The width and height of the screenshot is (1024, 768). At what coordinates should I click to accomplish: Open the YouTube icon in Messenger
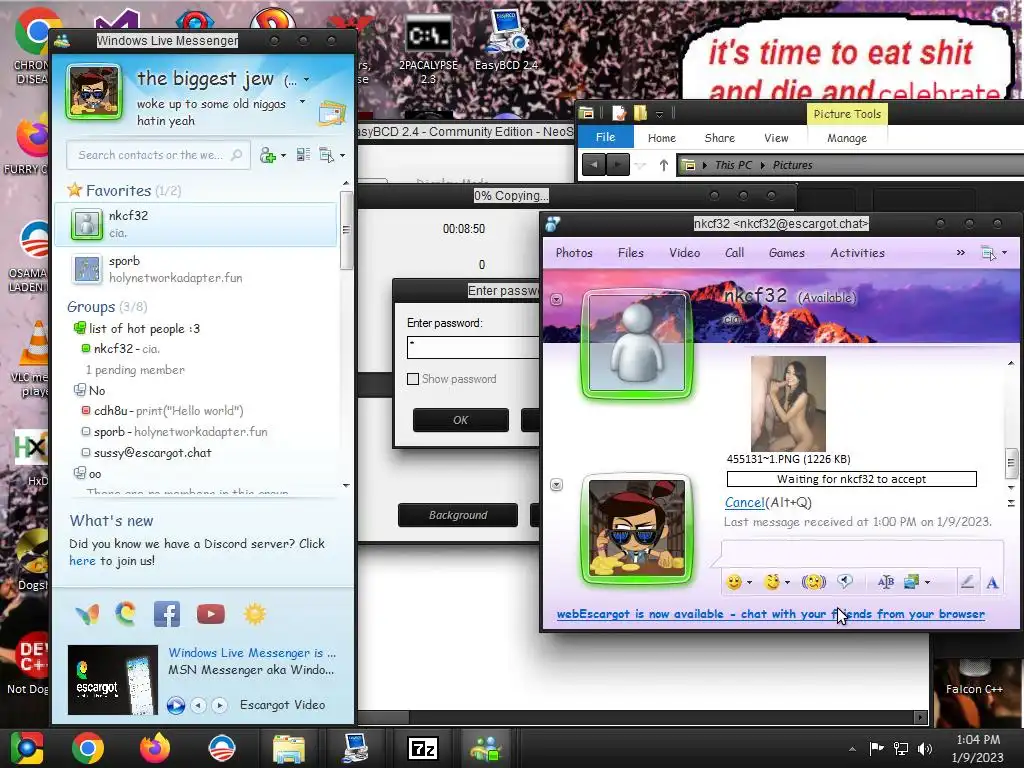click(211, 614)
